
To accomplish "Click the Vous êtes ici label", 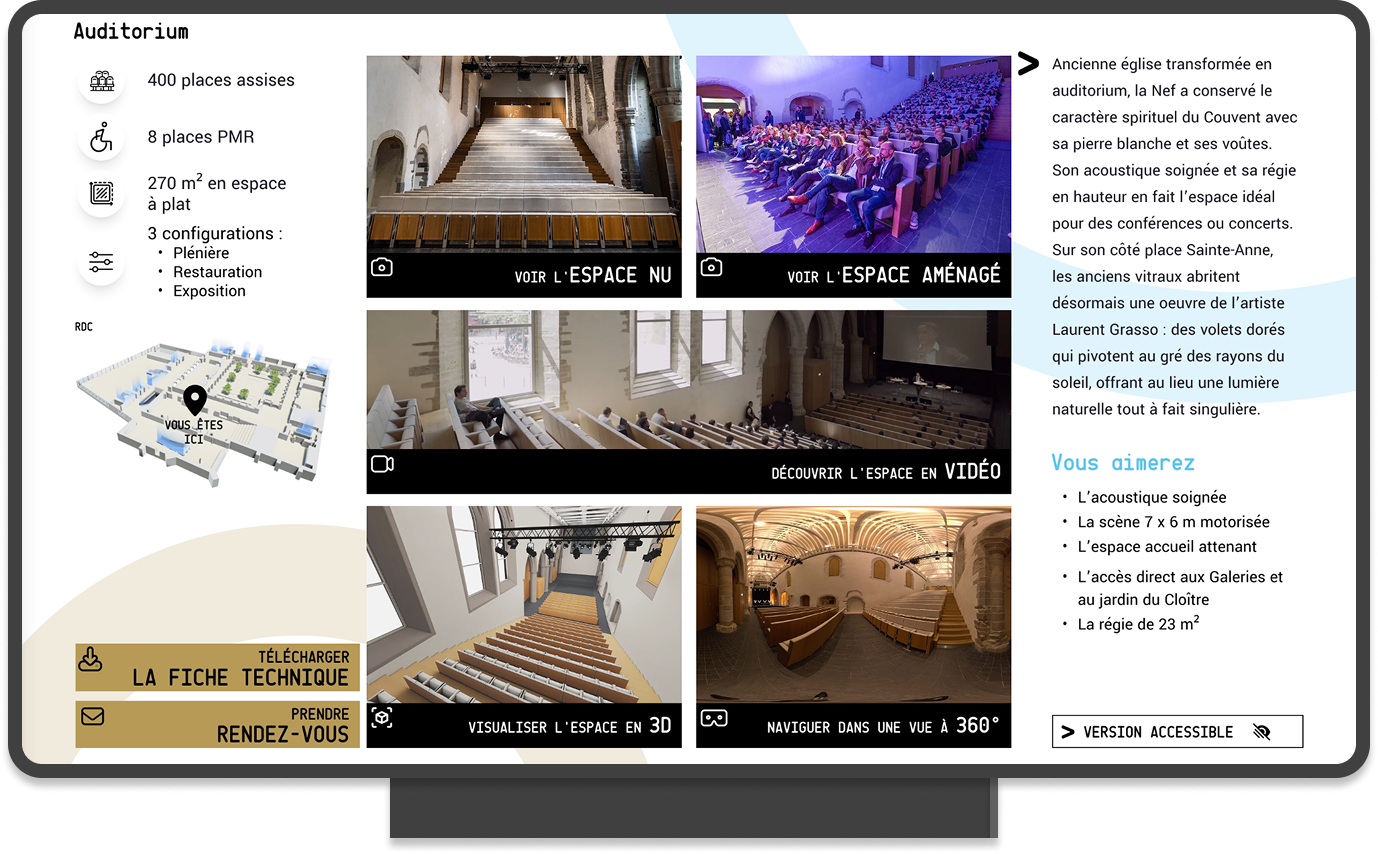I will [x=194, y=432].
